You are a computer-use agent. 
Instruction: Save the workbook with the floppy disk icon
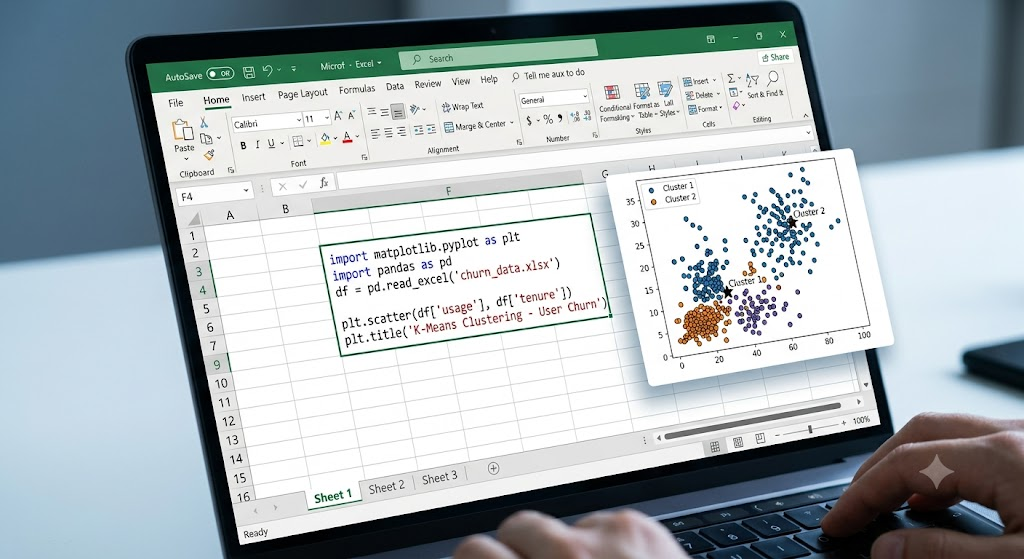click(249, 71)
